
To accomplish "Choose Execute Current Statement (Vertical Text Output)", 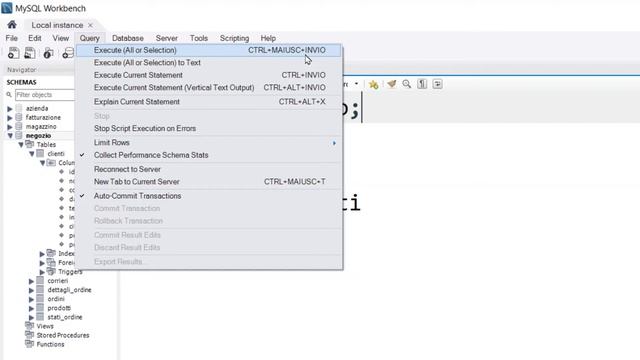I will pyautogui.click(x=209, y=88).
